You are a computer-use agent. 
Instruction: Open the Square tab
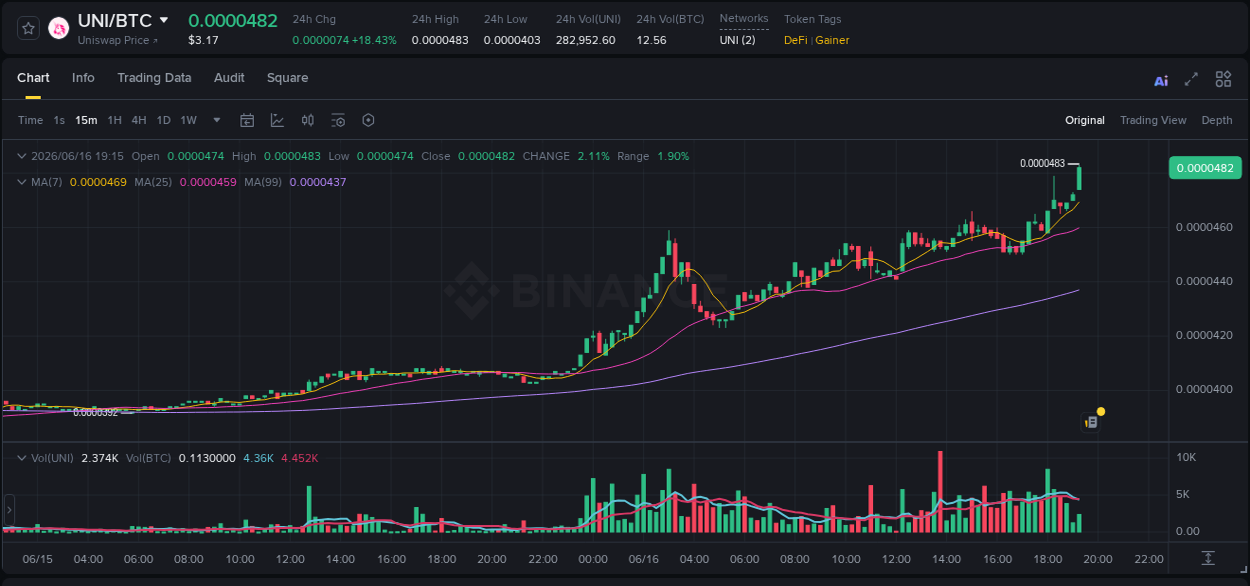(x=287, y=78)
